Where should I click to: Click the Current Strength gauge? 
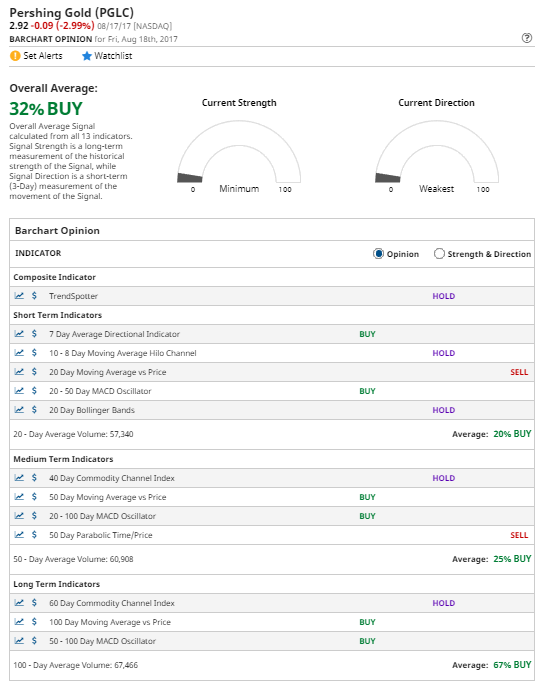pyautogui.click(x=239, y=152)
